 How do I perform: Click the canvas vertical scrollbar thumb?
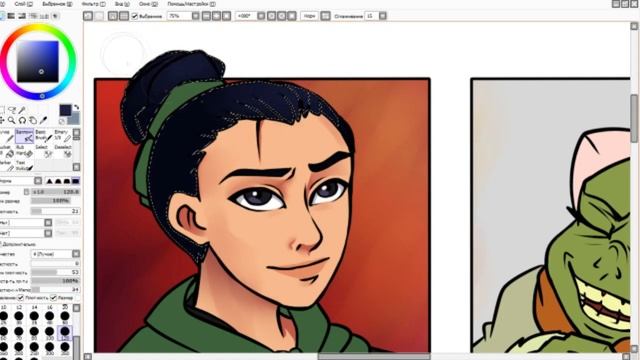point(634,118)
